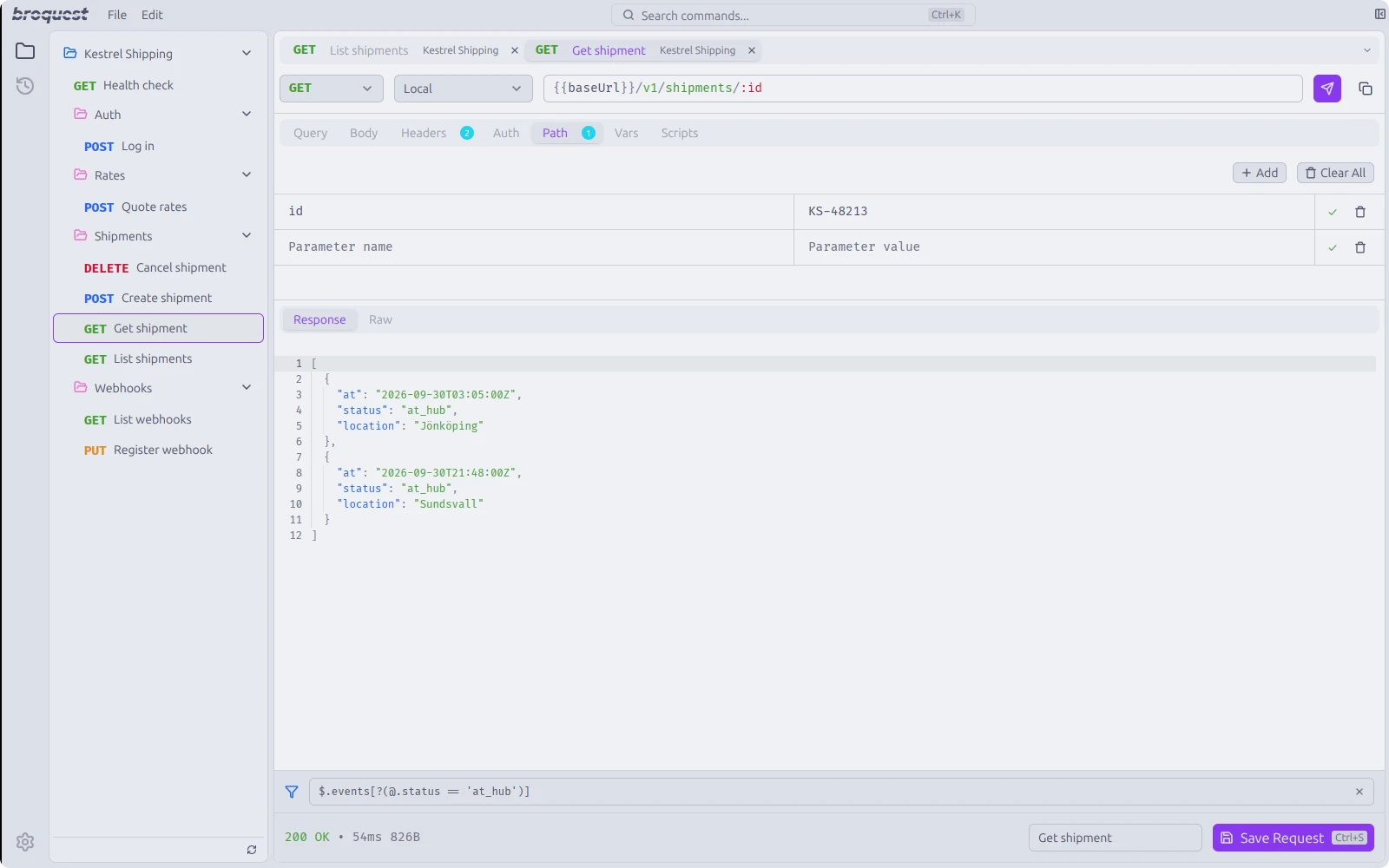Image resolution: width=1389 pixels, height=868 pixels.
Task: Show the Raw response view
Action: coord(380,319)
